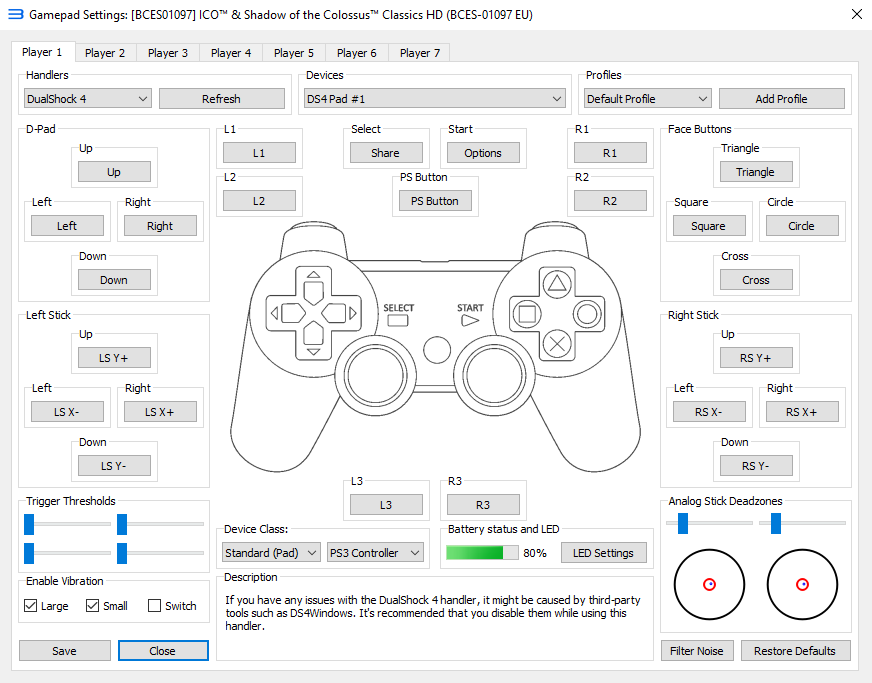Remap the D-Pad Up button

tap(114, 172)
